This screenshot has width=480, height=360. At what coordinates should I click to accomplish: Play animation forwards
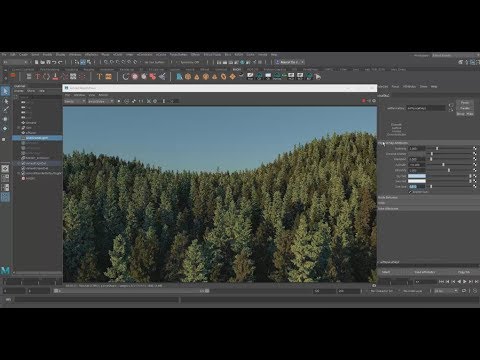(465, 282)
